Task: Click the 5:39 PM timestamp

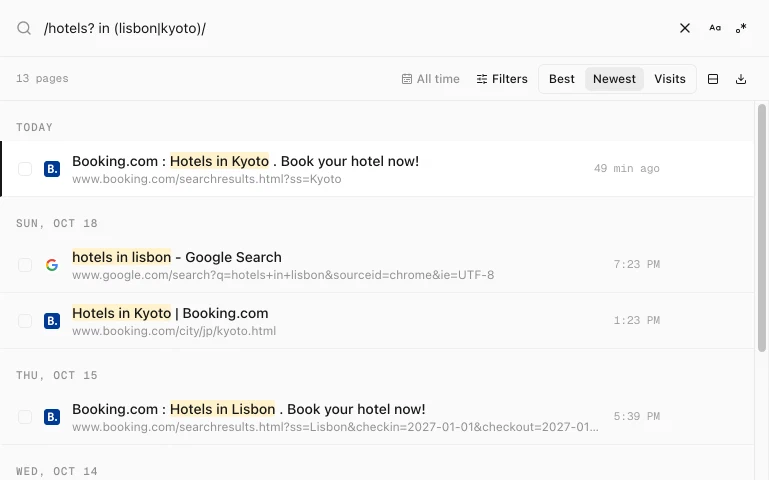Action: coord(637,417)
